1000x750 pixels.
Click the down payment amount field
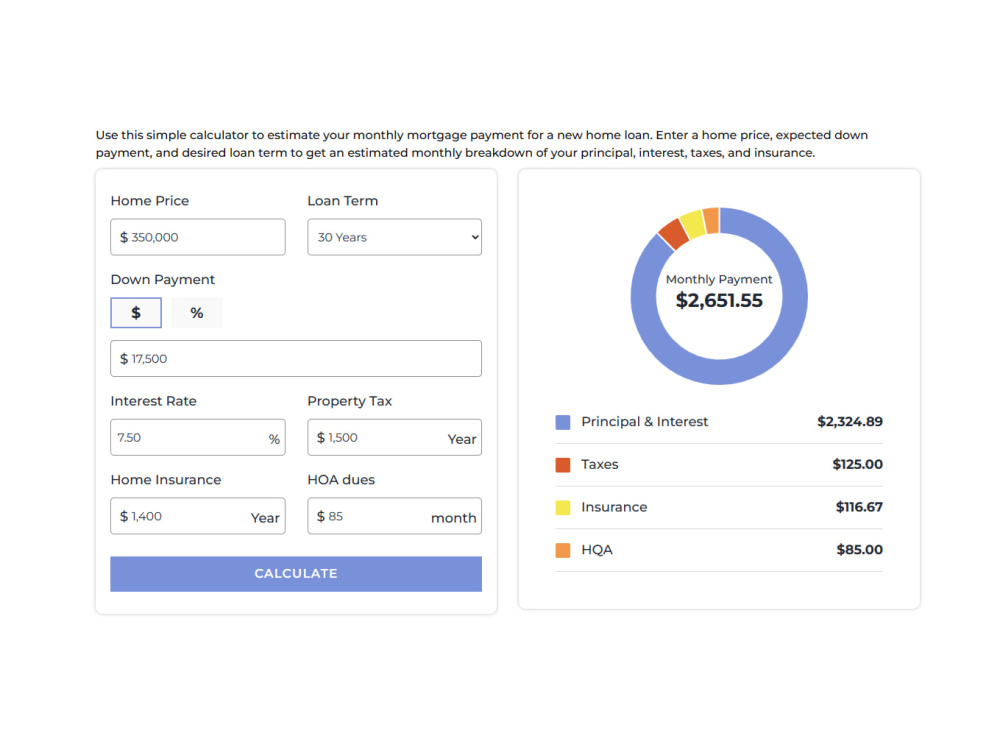click(x=296, y=358)
